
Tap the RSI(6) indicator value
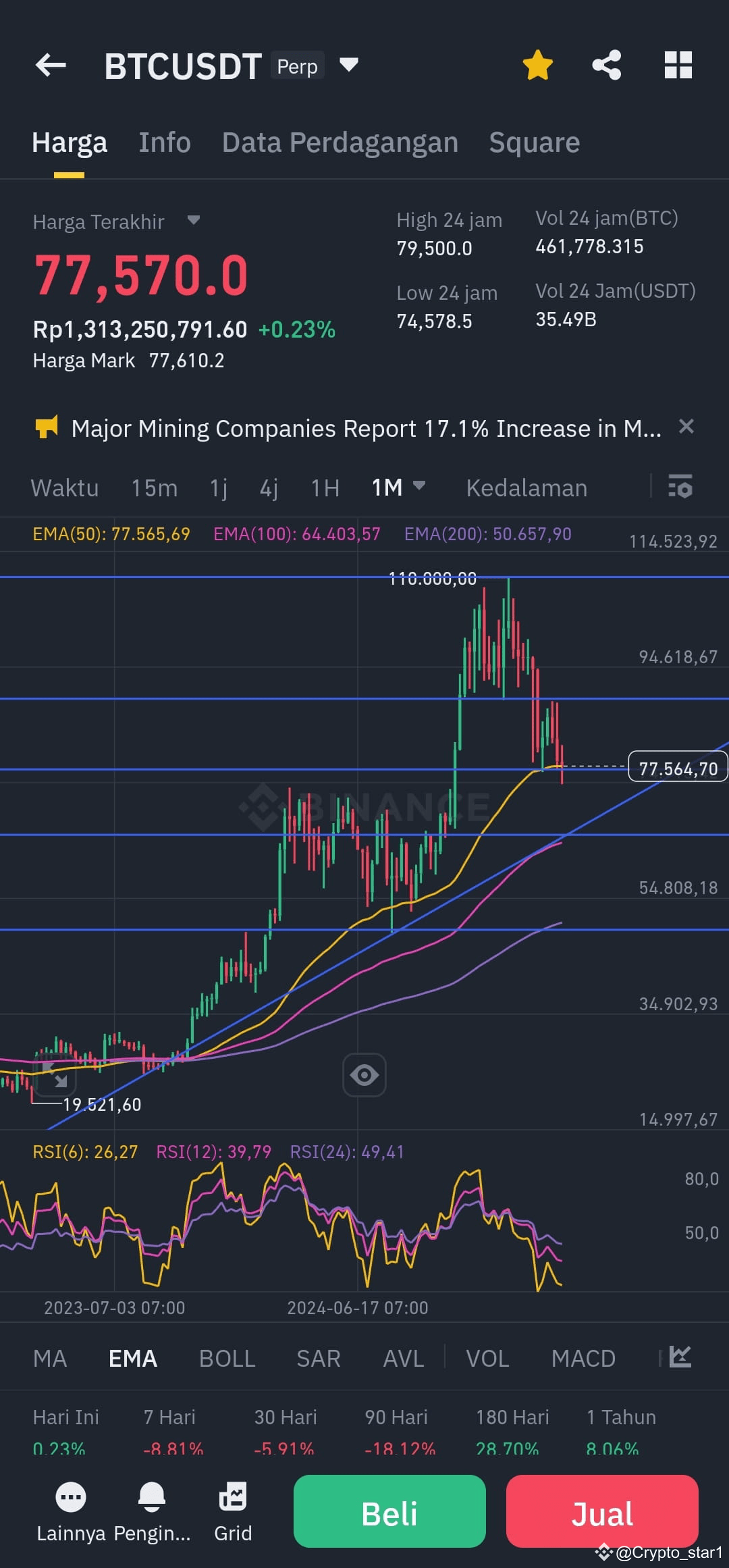85,1151
